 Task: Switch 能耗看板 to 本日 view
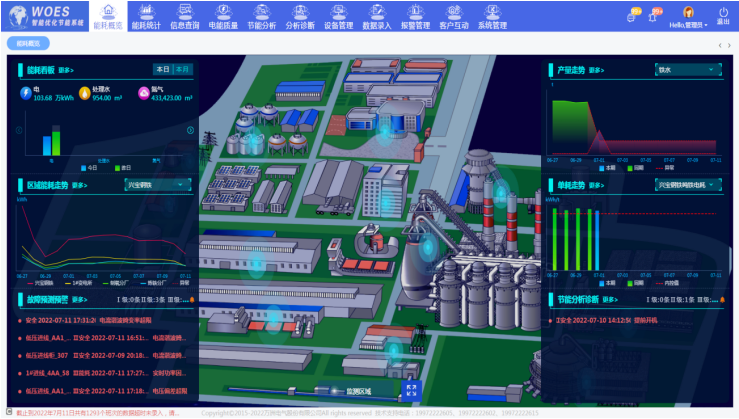point(162,70)
